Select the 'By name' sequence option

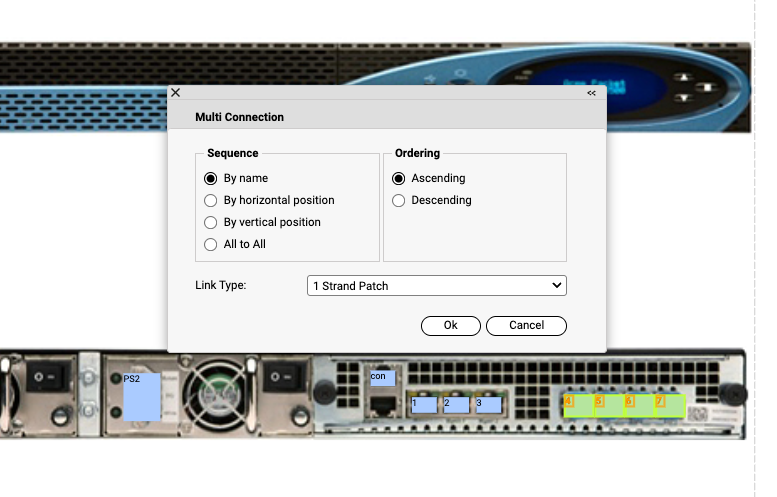pyautogui.click(x=211, y=179)
